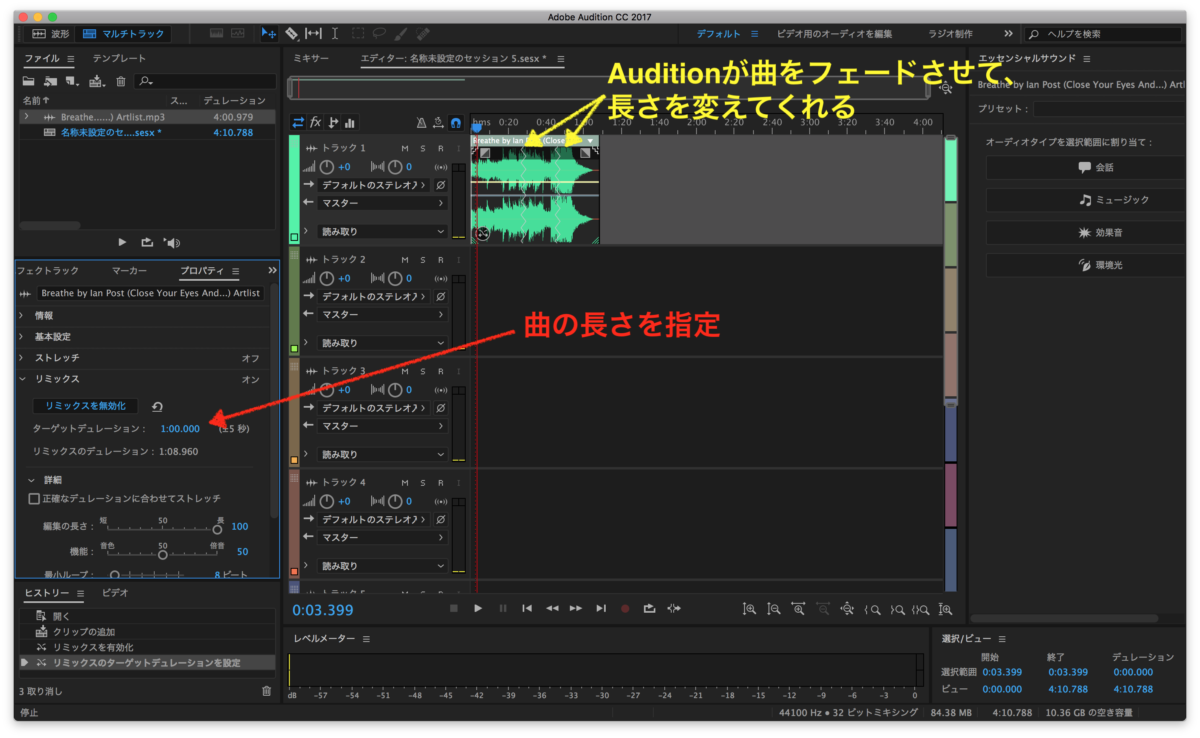Image resolution: width=1200 pixels, height=738 pixels.
Task: Import file icon in Files panel
Action: coord(51,81)
